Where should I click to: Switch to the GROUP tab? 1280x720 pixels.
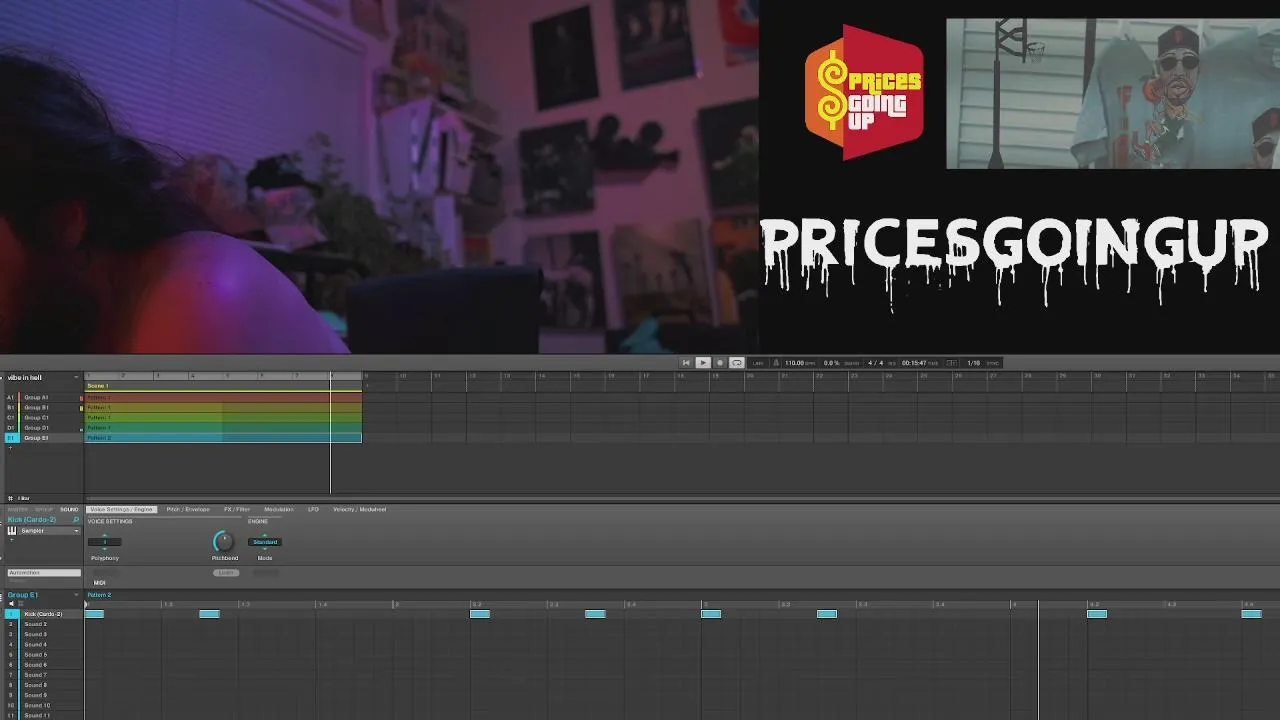pos(44,509)
